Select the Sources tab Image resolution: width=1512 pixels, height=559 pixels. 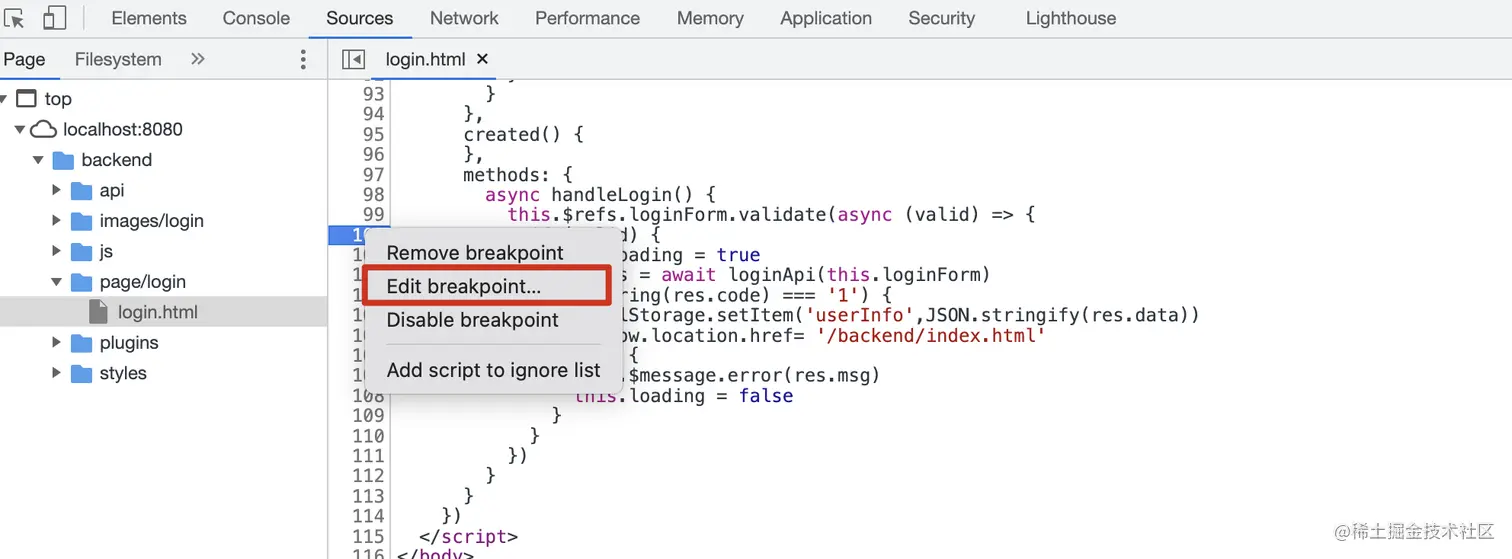pyautogui.click(x=359, y=18)
